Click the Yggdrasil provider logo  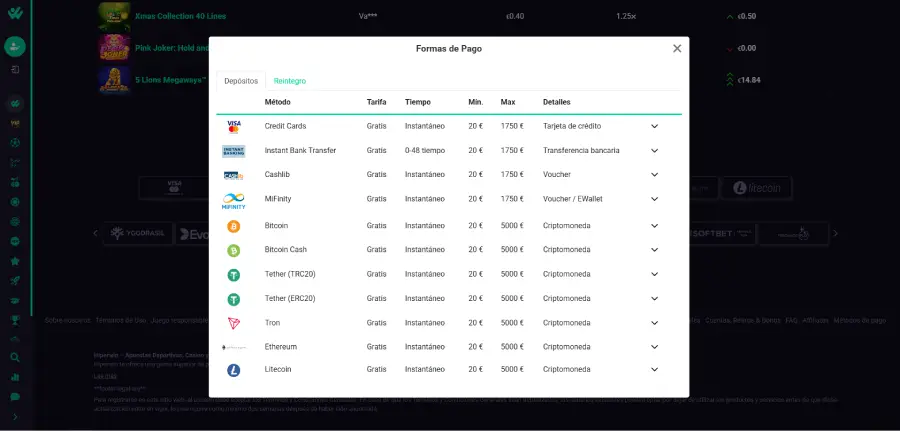[x=138, y=234]
